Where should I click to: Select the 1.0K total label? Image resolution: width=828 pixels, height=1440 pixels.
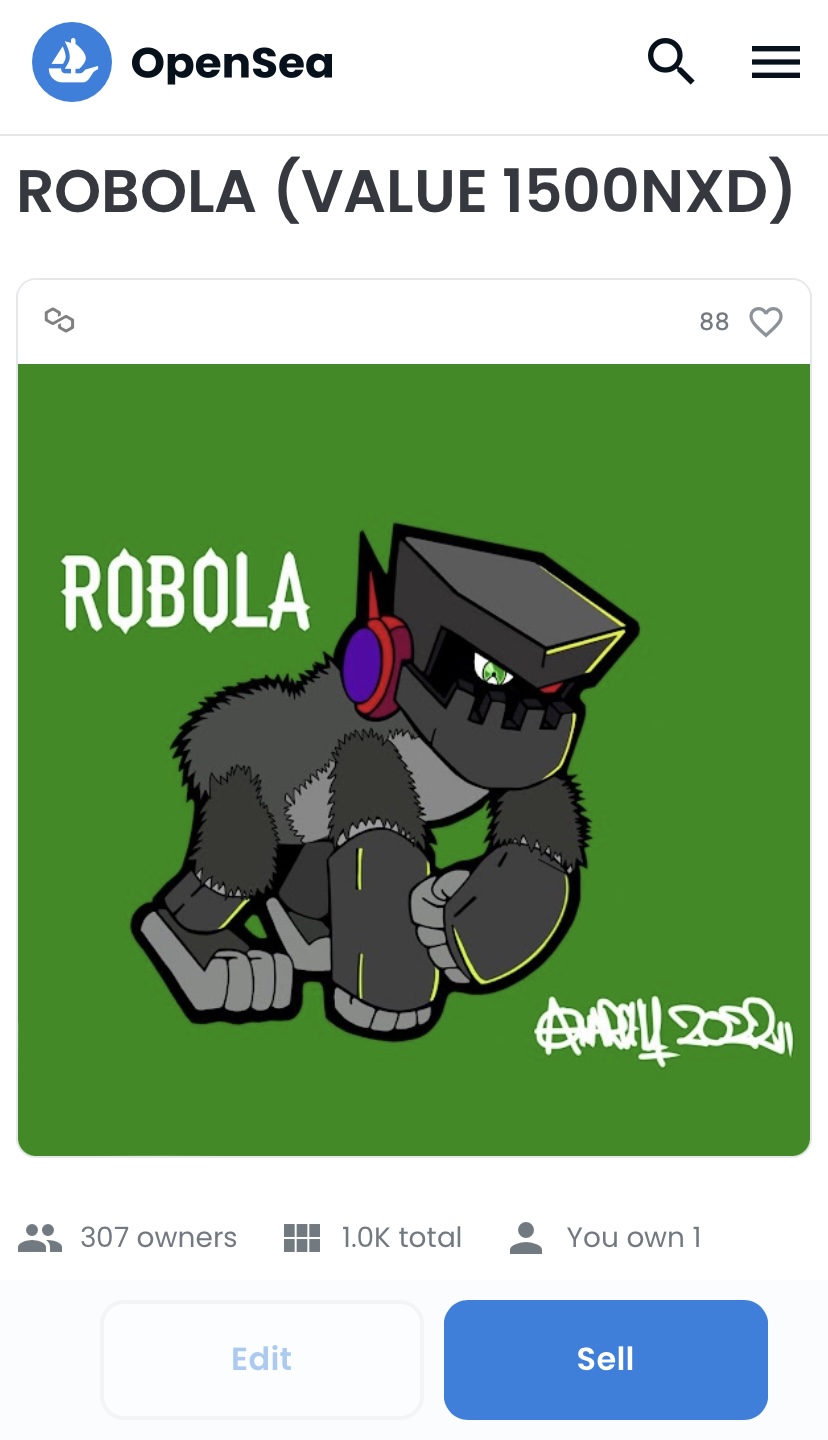click(401, 1238)
